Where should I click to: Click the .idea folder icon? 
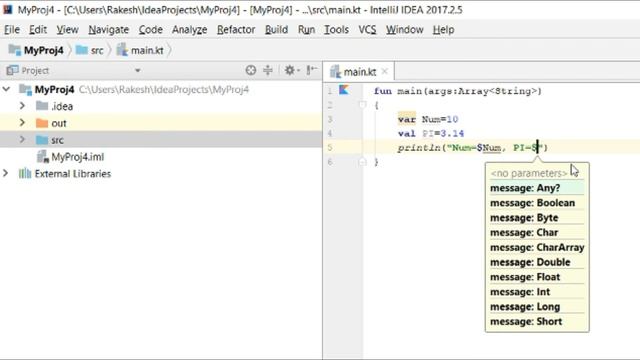tap(42, 106)
